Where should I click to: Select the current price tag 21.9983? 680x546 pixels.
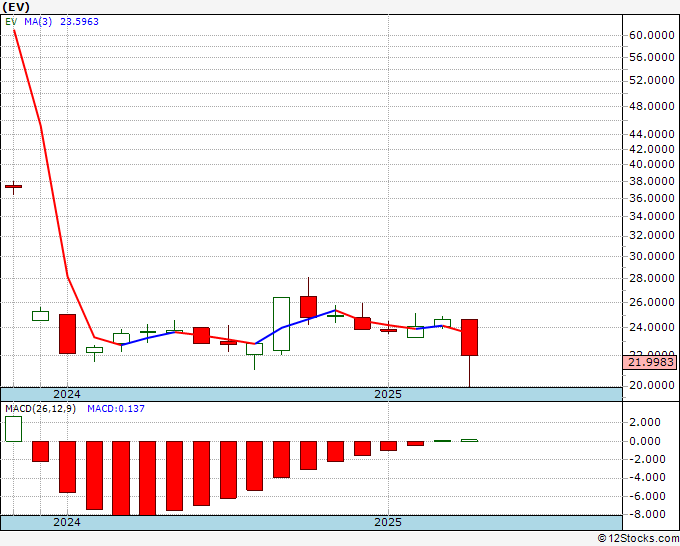(650, 362)
